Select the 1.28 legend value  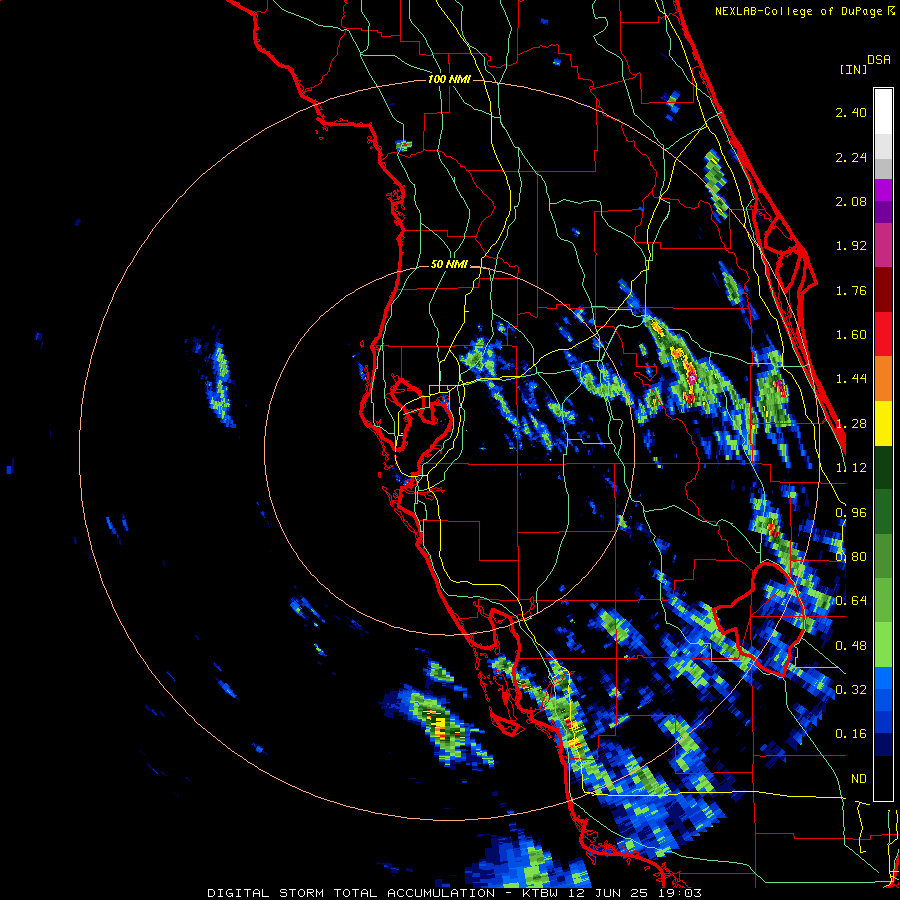(851, 424)
